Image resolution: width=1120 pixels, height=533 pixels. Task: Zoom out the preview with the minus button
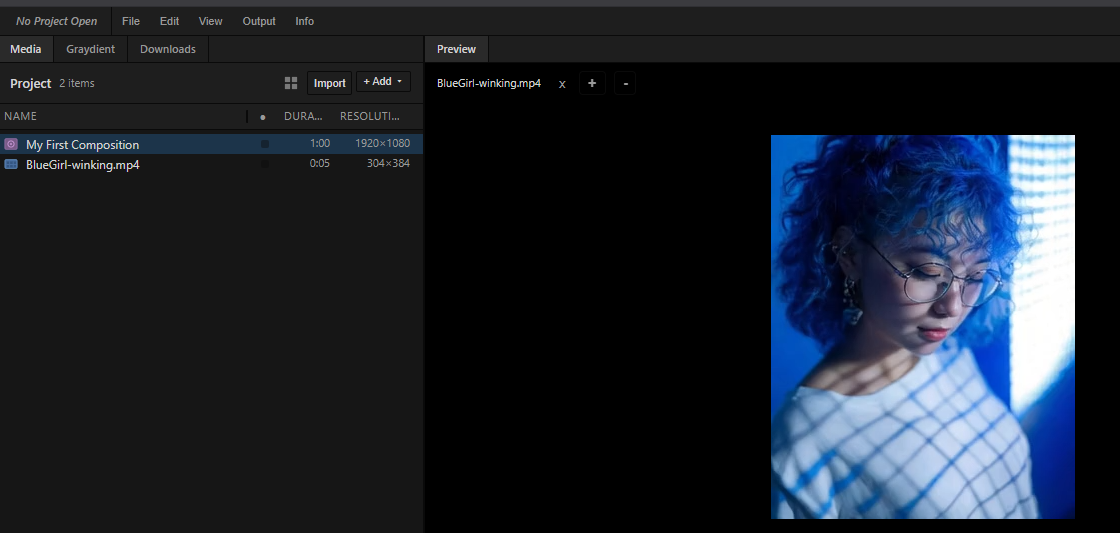click(625, 83)
